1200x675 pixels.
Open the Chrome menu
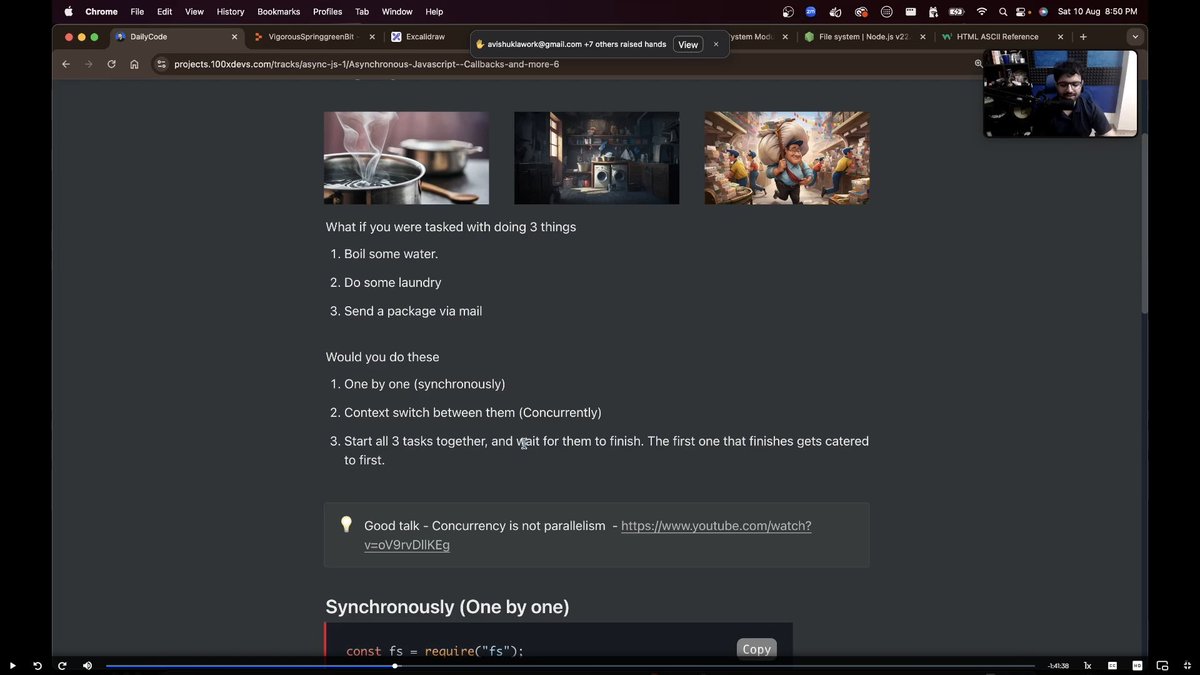pos(101,12)
